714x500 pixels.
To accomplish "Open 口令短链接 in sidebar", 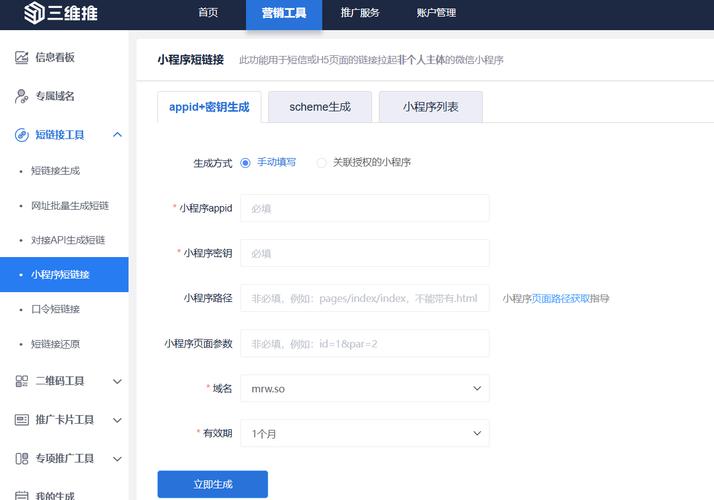I will [56, 309].
